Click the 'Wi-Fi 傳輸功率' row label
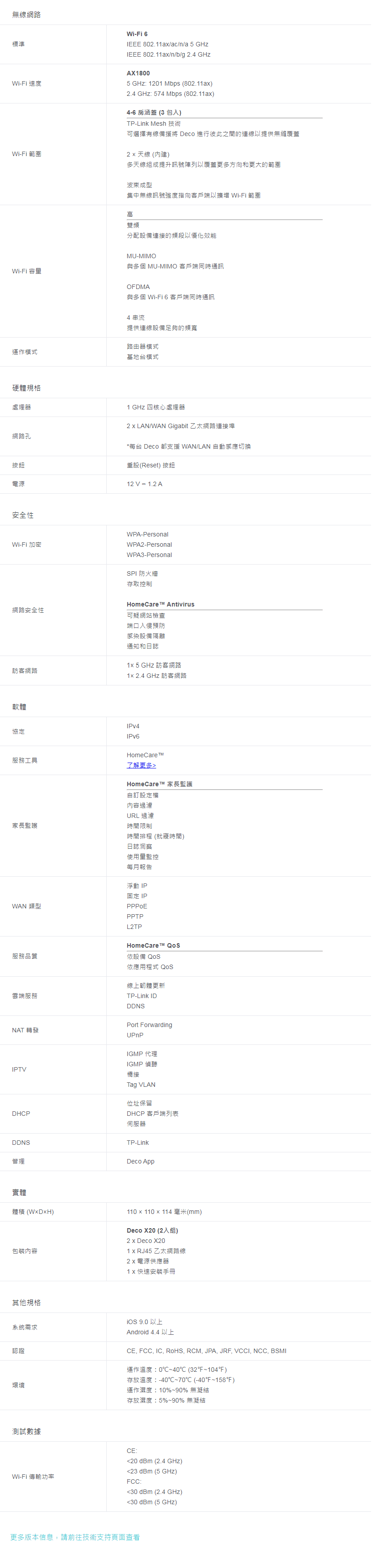 click(x=33, y=1477)
